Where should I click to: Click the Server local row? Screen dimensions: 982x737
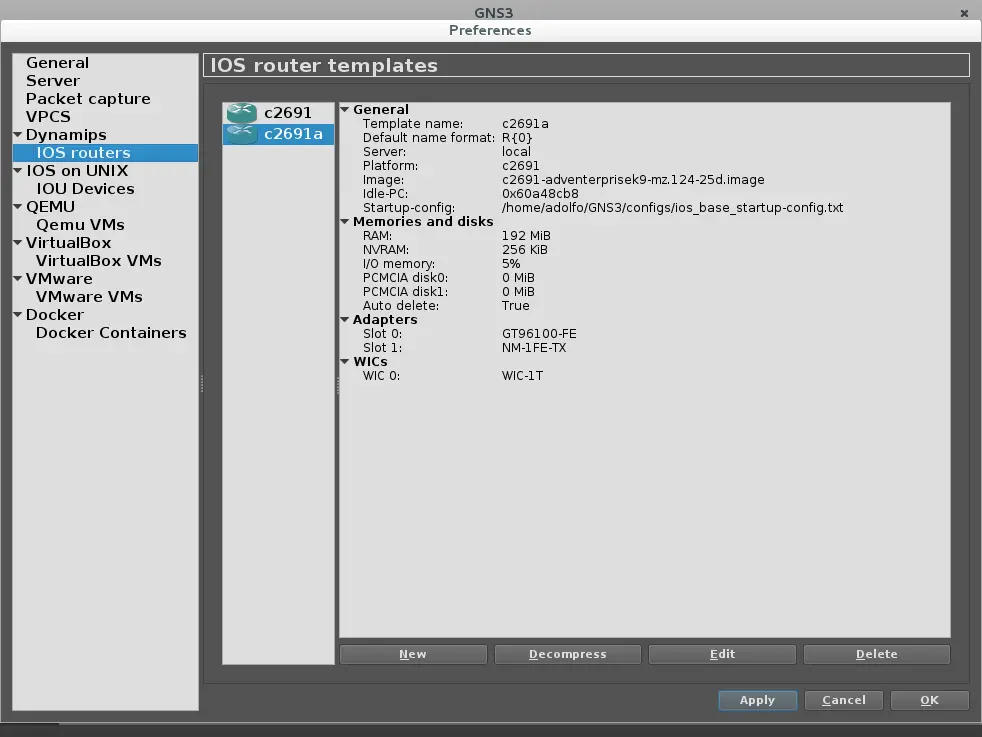pyautogui.click(x=645, y=152)
